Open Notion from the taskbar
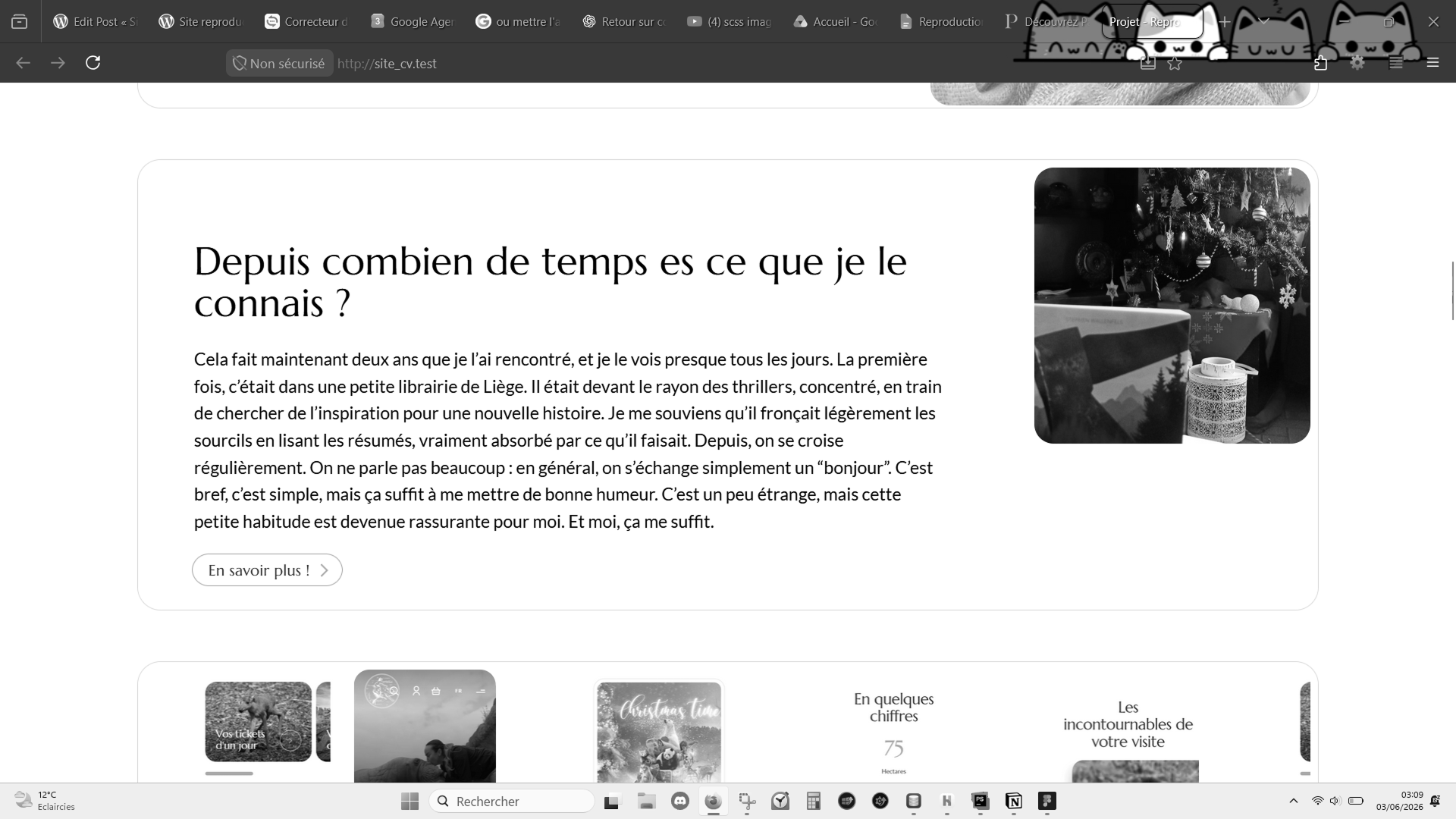 1014,802
